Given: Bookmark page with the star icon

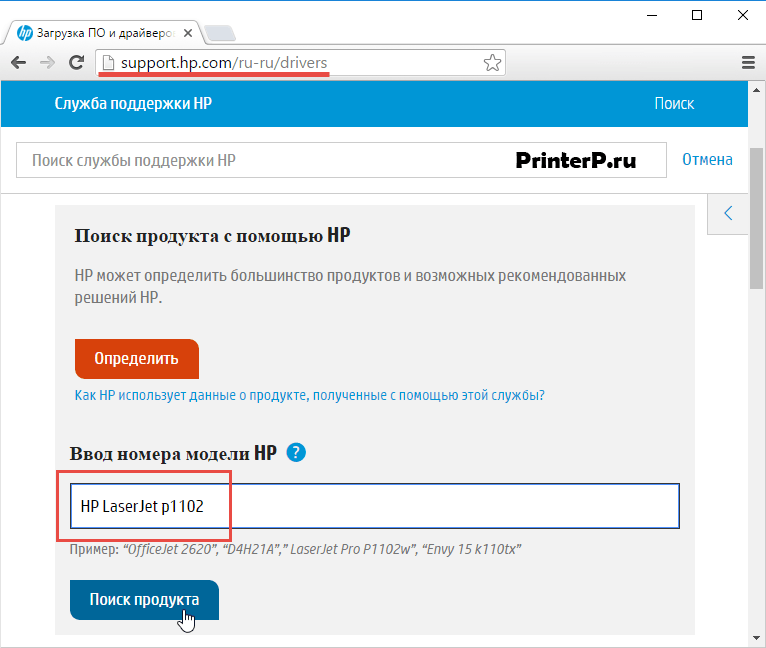Looking at the screenshot, I should tap(492, 63).
